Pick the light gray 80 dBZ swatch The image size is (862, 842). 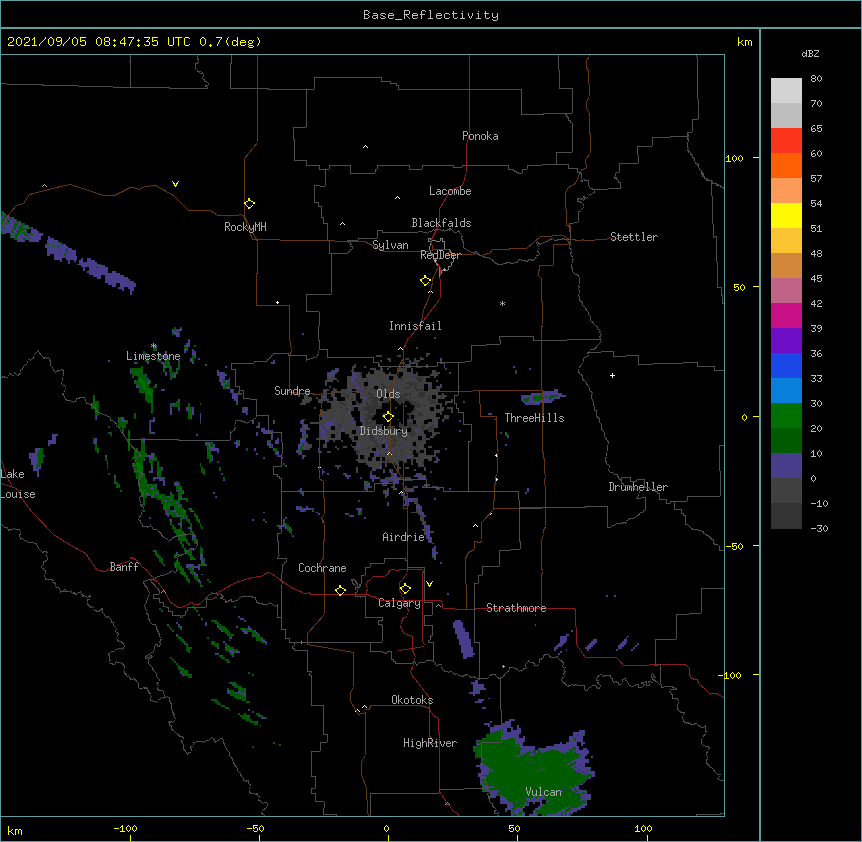click(x=786, y=90)
